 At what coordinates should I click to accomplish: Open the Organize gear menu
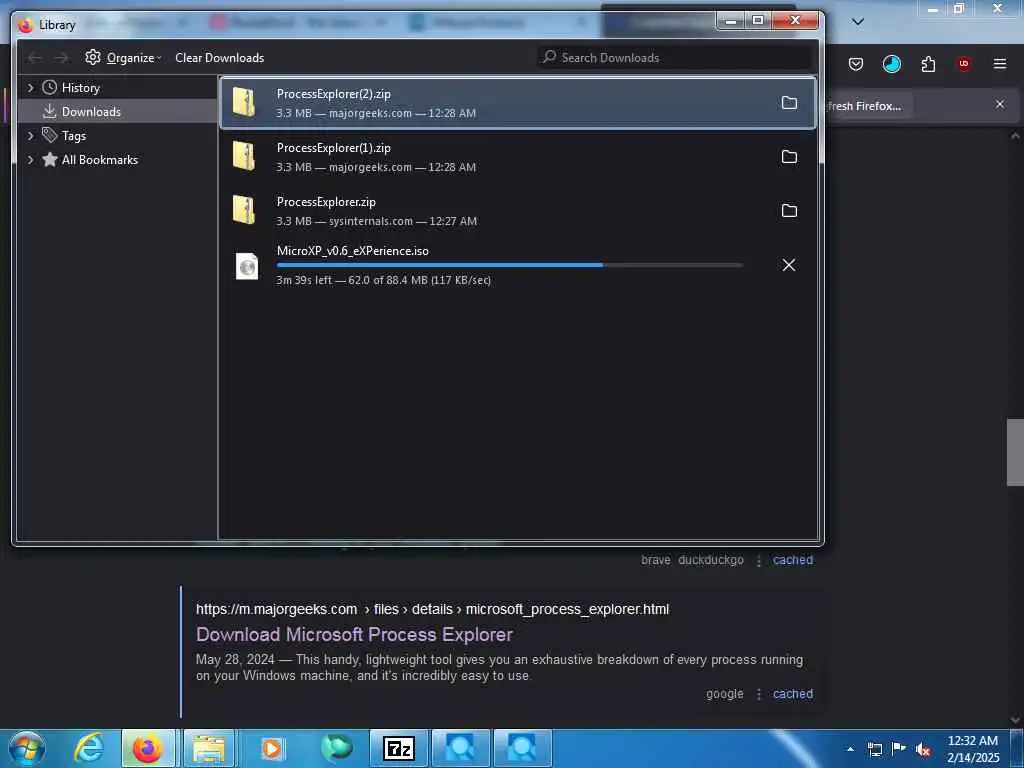(123, 57)
